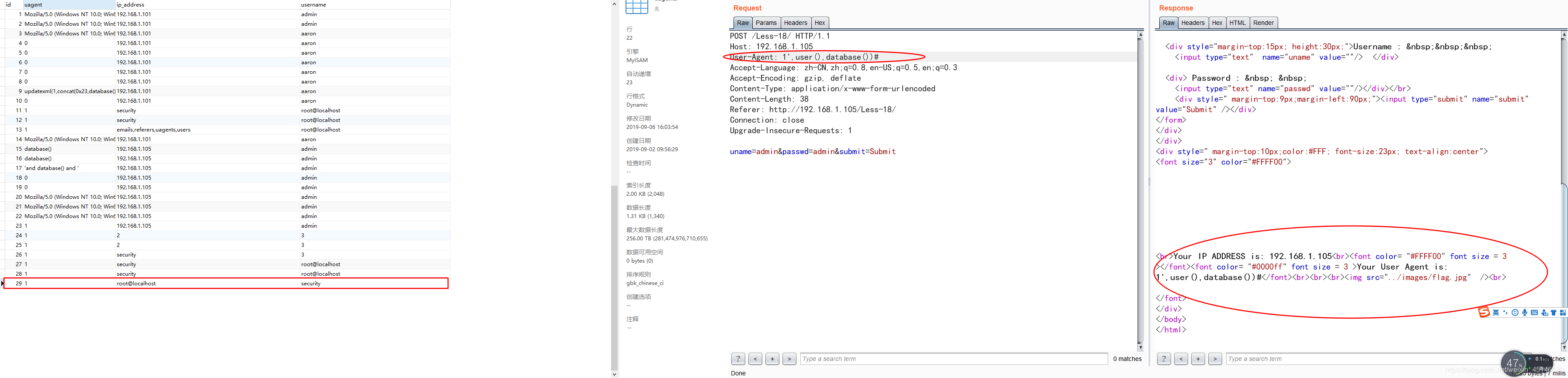1568x378 pixels.
Task: Click the Sogou punctuation mode icon
Action: pyautogui.click(x=1505, y=313)
